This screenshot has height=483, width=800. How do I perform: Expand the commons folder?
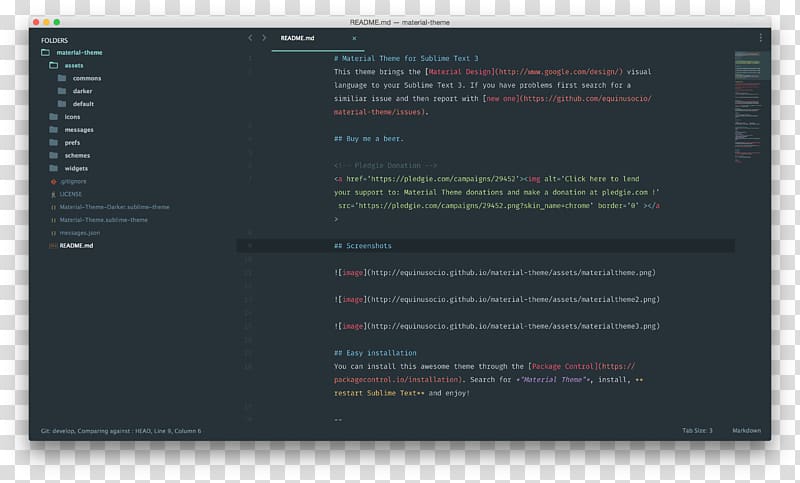tap(87, 78)
